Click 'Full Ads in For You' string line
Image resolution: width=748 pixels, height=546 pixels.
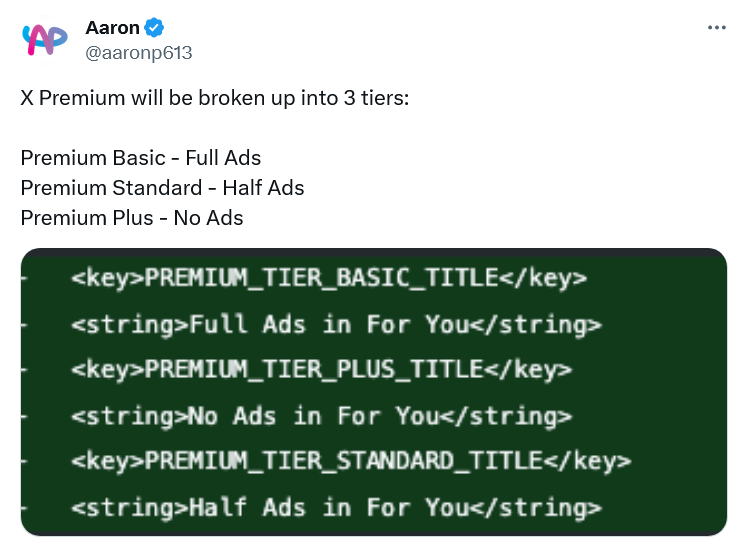(x=336, y=324)
